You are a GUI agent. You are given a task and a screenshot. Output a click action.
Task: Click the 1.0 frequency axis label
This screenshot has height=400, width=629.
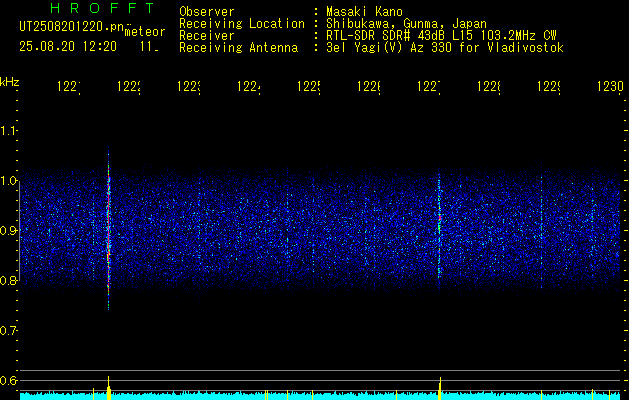coord(8,181)
